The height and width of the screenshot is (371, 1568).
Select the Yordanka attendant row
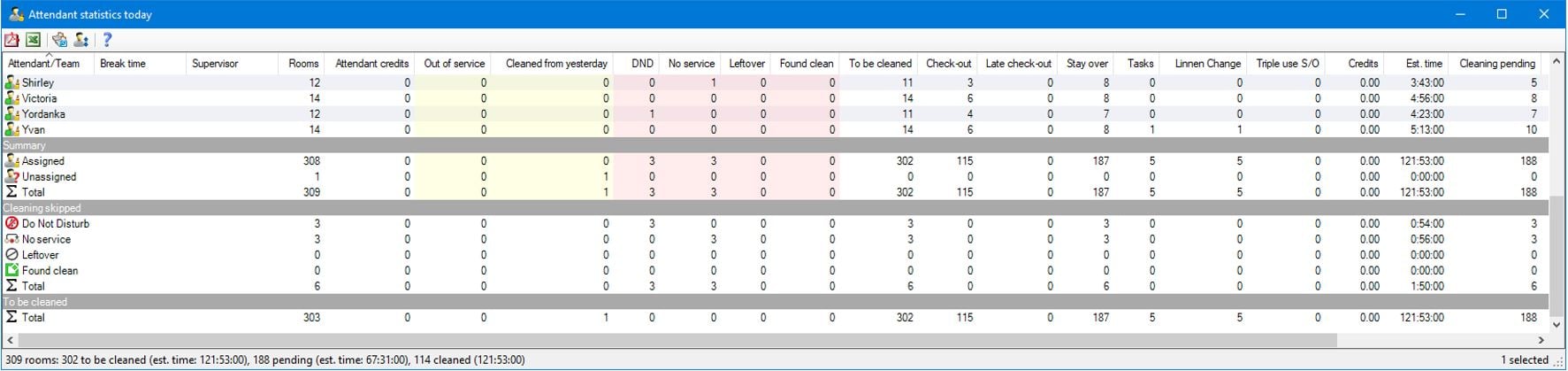(43, 114)
